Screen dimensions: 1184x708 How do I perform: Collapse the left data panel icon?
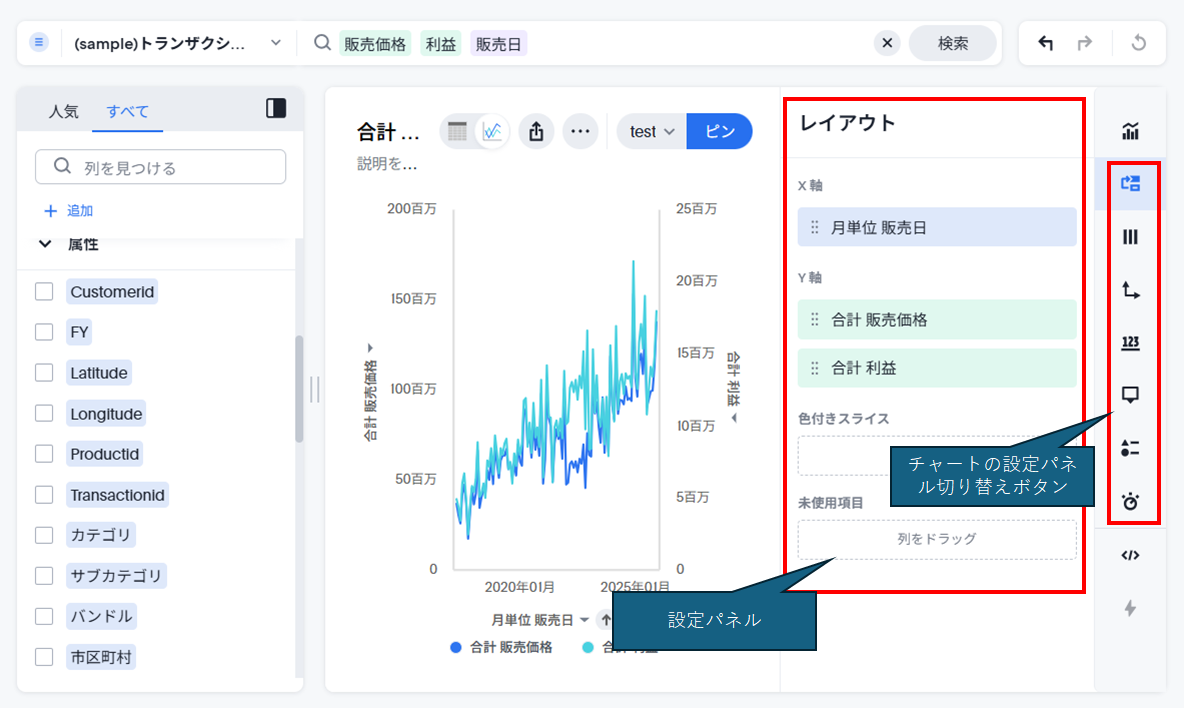pos(276,109)
